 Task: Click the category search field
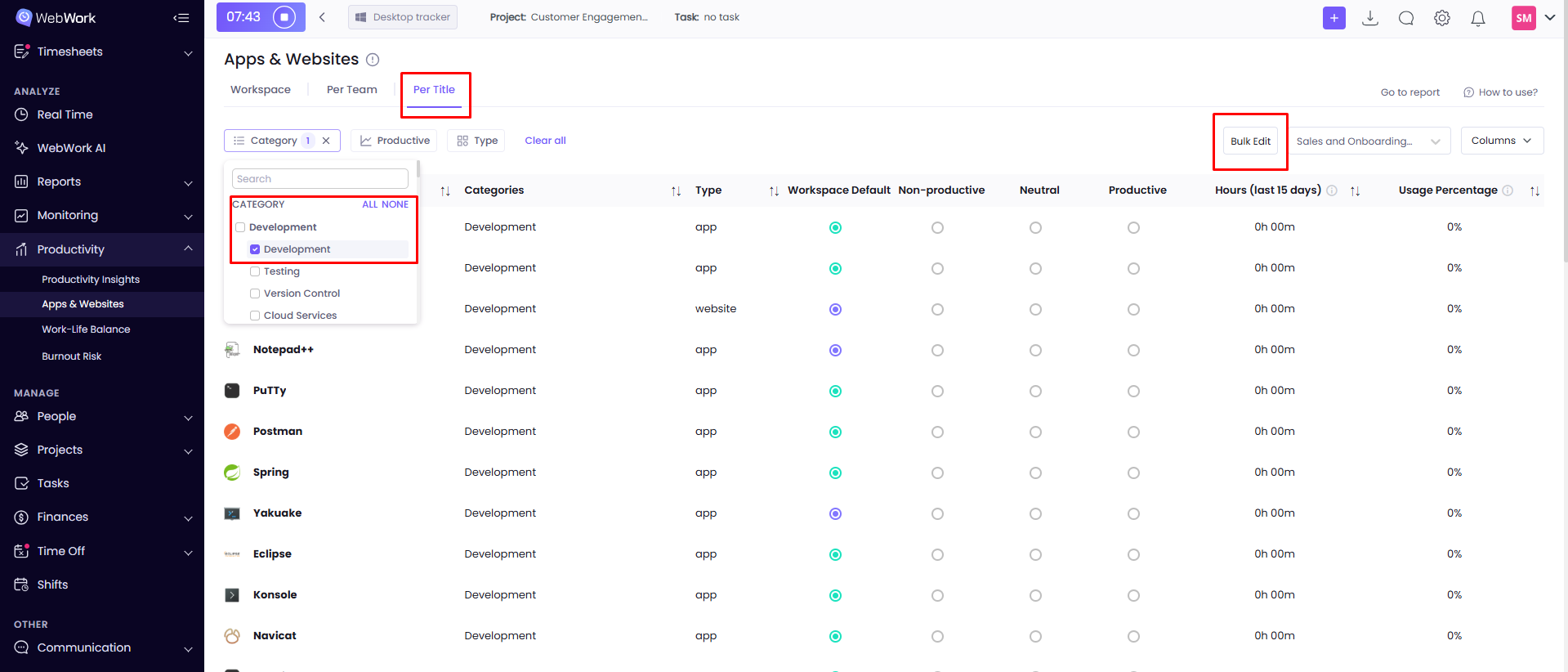[x=319, y=179]
